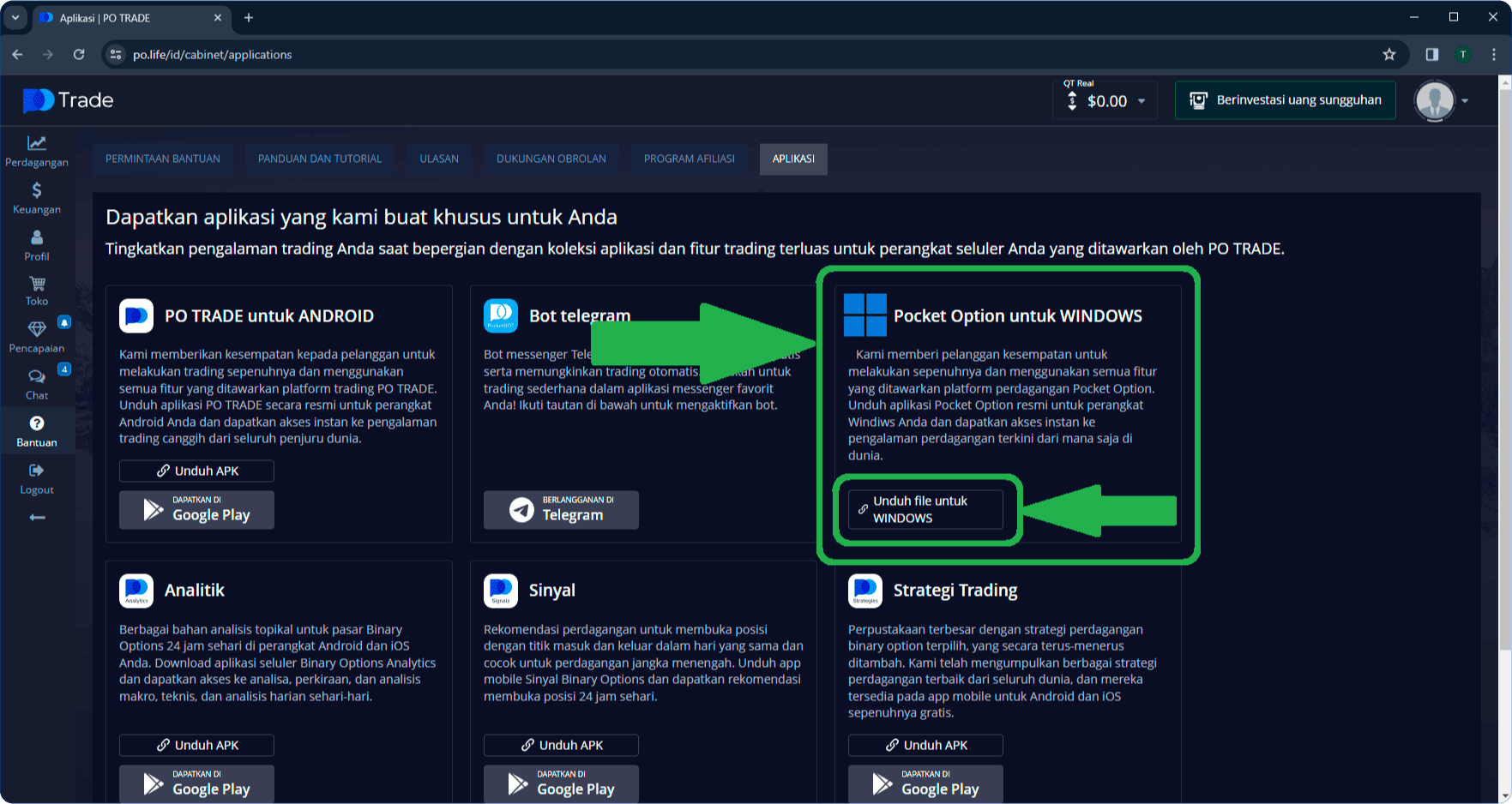Switch to Ulasan tab
This screenshot has height=804, width=1512.
[439, 159]
